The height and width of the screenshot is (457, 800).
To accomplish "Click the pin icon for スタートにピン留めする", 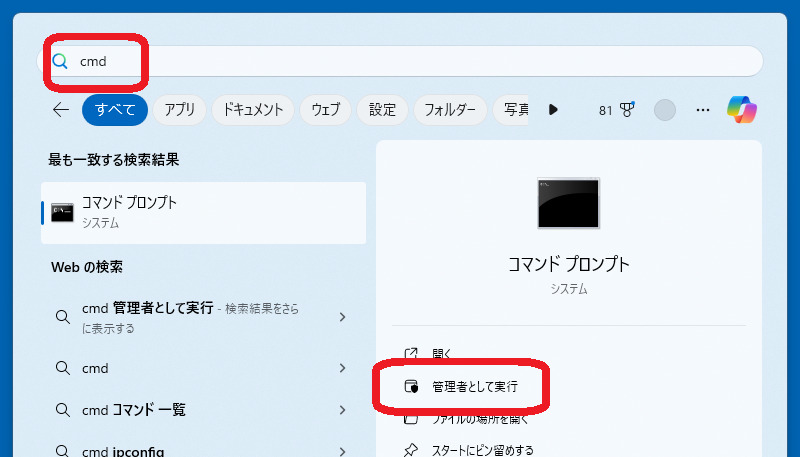I will coord(411,450).
